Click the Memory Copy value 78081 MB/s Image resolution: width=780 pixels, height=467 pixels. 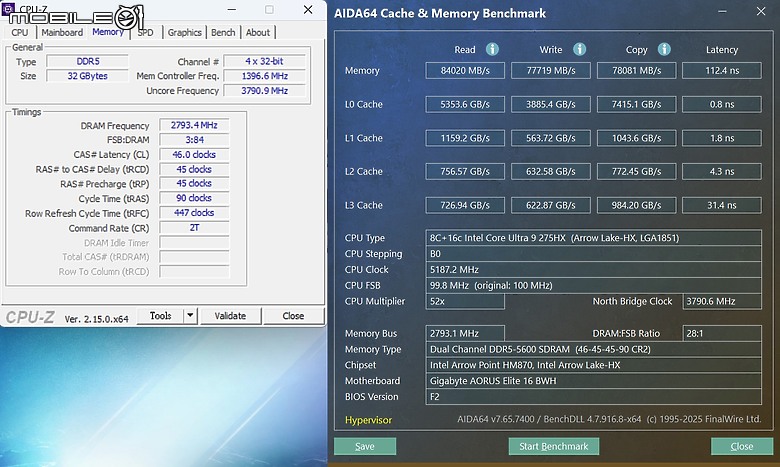636,71
